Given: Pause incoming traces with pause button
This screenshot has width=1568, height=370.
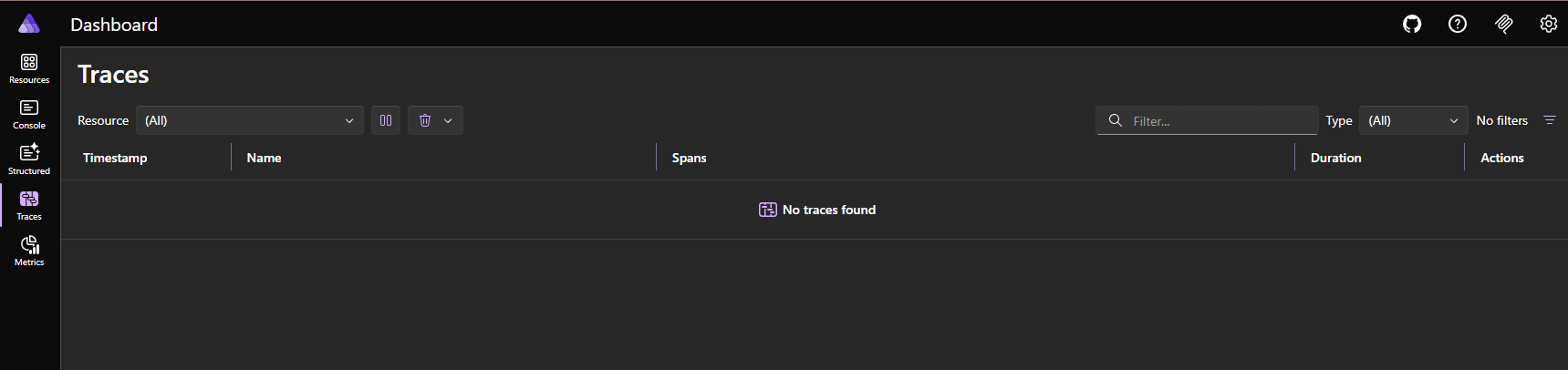Looking at the screenshot, I should point(386,120).
